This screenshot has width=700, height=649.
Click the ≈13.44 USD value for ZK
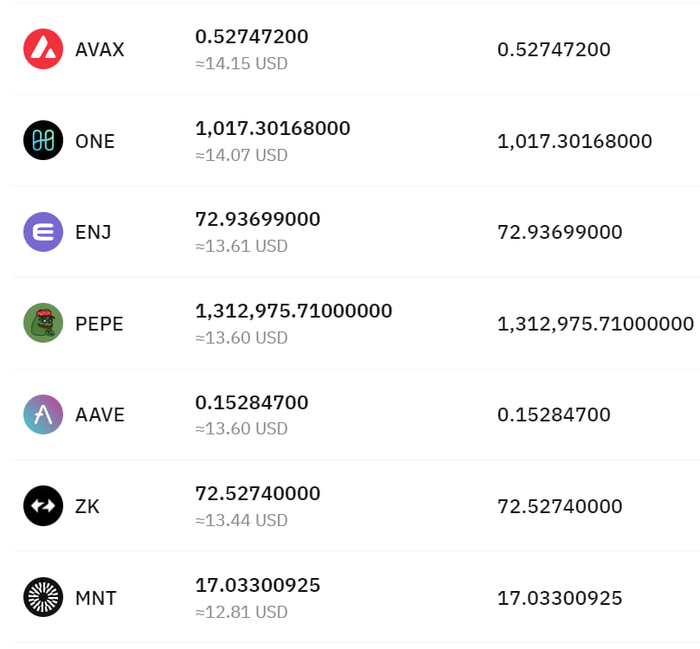242,520
